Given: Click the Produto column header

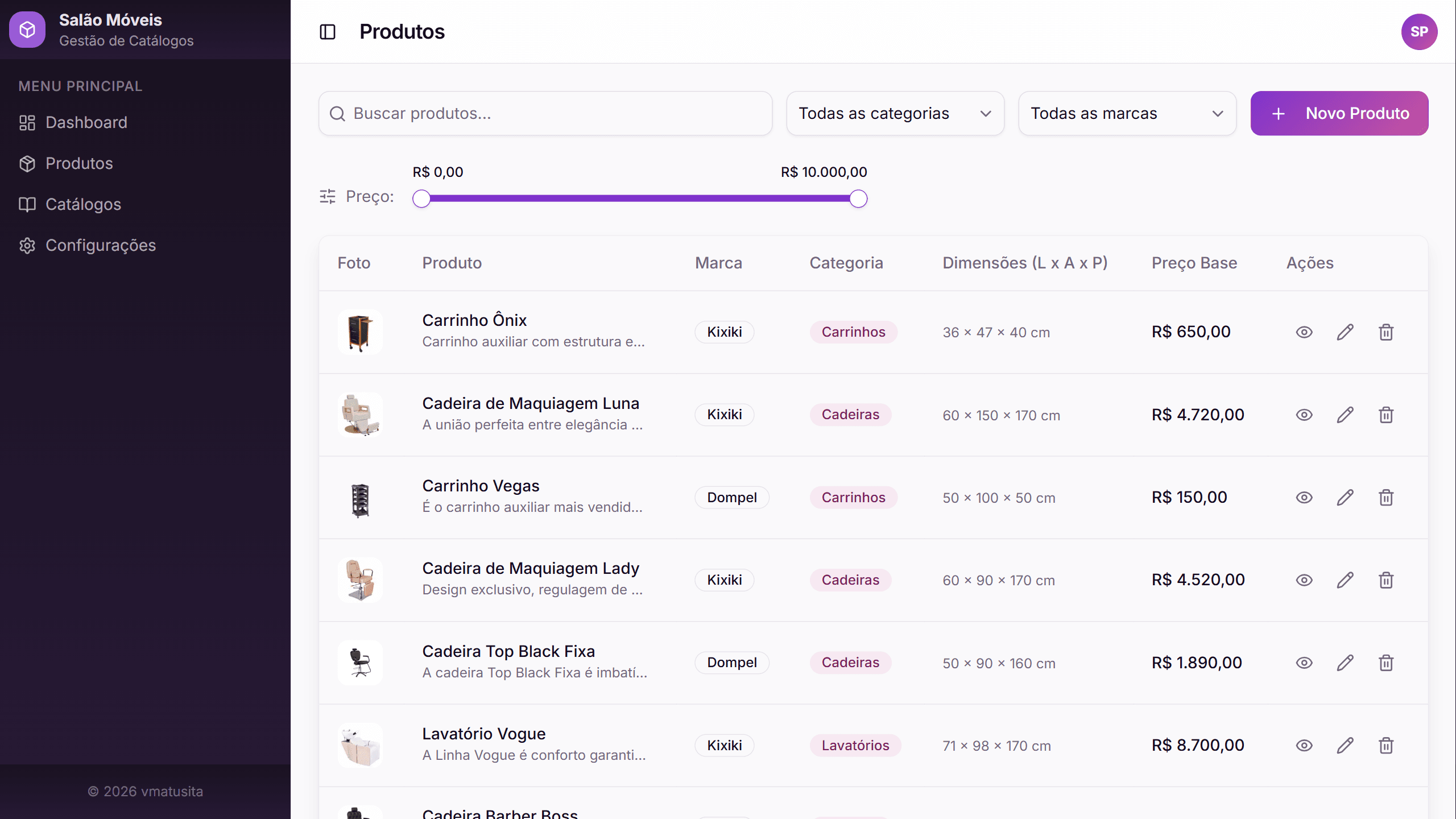Looking at the screenshot, I should pos(452,263).
